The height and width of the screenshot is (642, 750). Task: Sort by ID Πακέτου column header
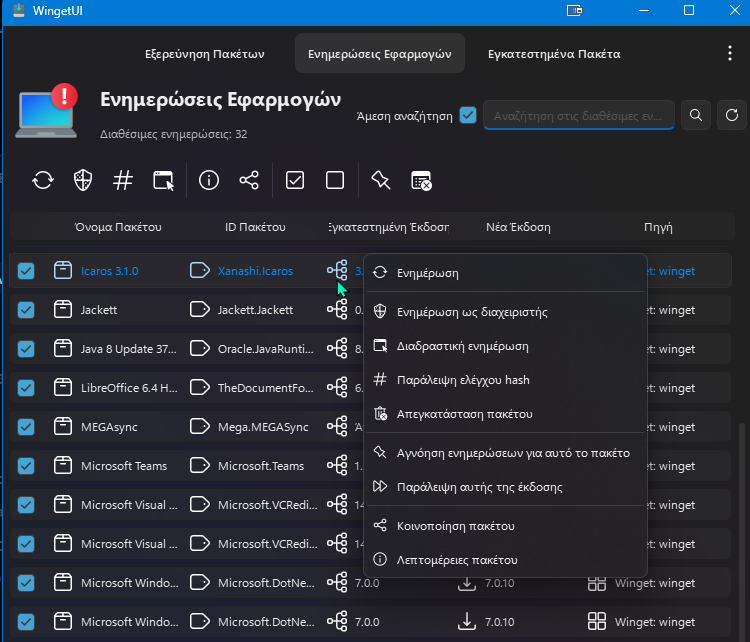(x=255, y=227)
